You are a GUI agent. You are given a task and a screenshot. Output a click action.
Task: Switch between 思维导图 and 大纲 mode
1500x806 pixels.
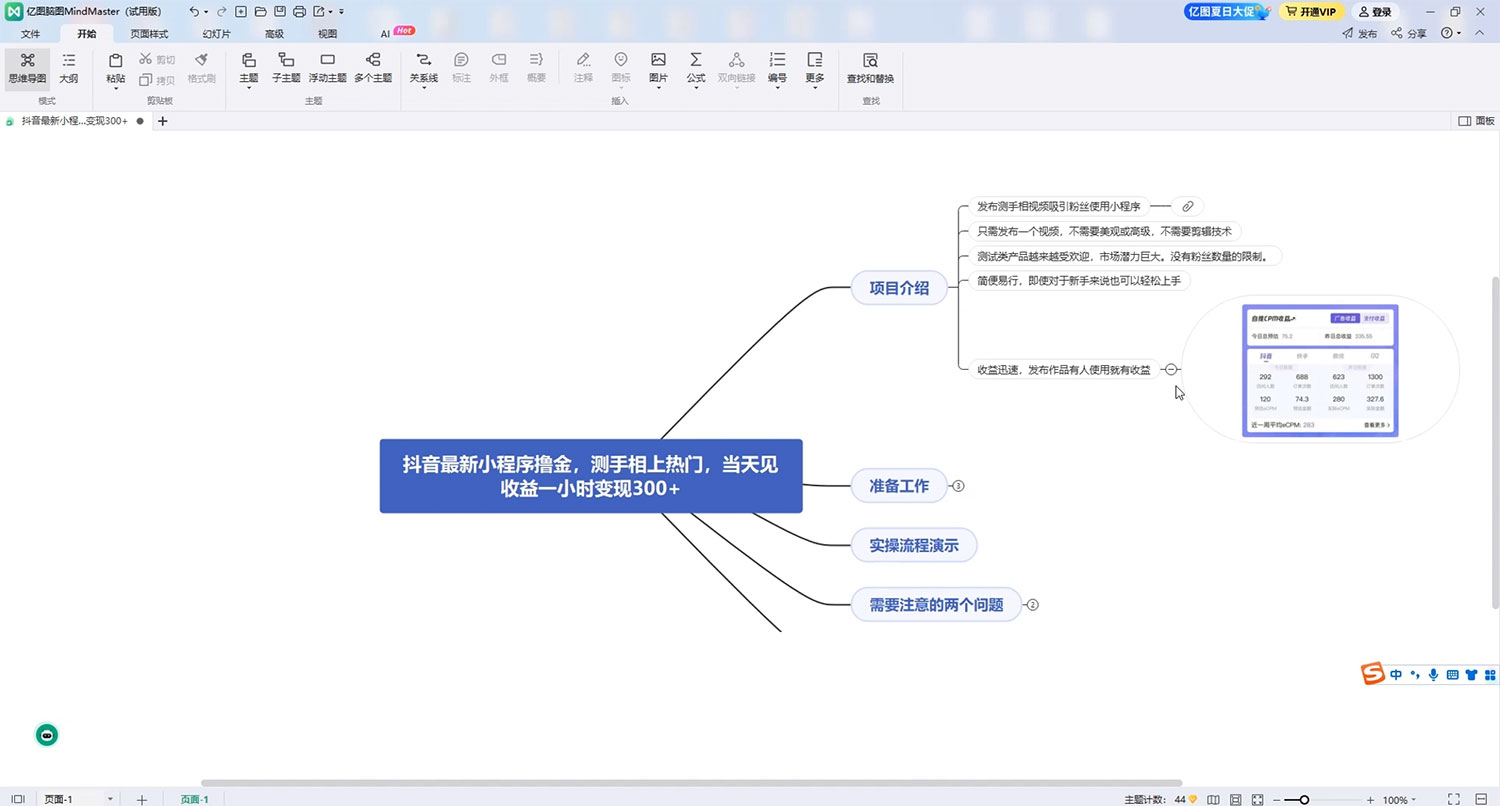click(x=68, y=68)
